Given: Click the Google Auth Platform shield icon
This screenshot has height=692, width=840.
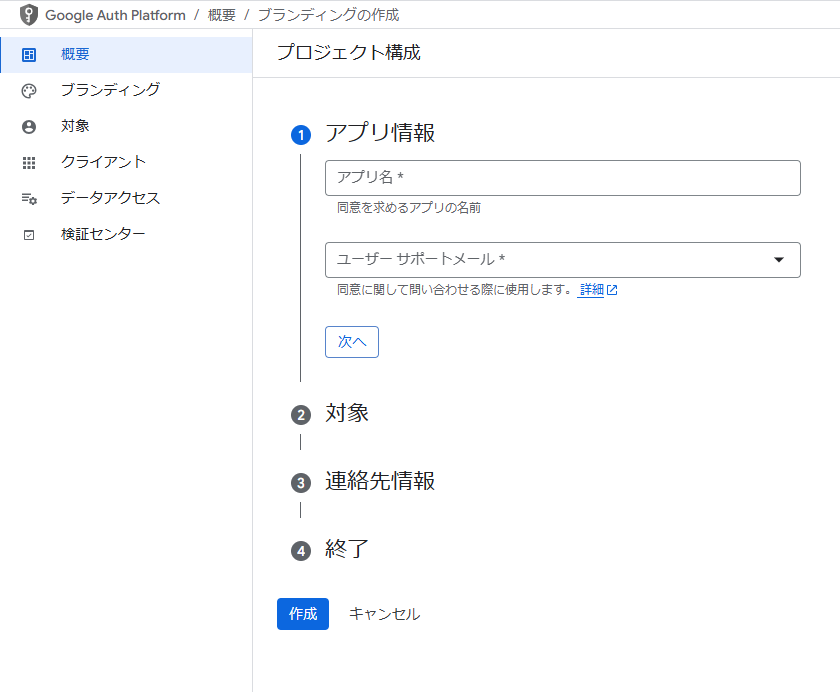Looking at the screenshot, I should coord(29,15).
